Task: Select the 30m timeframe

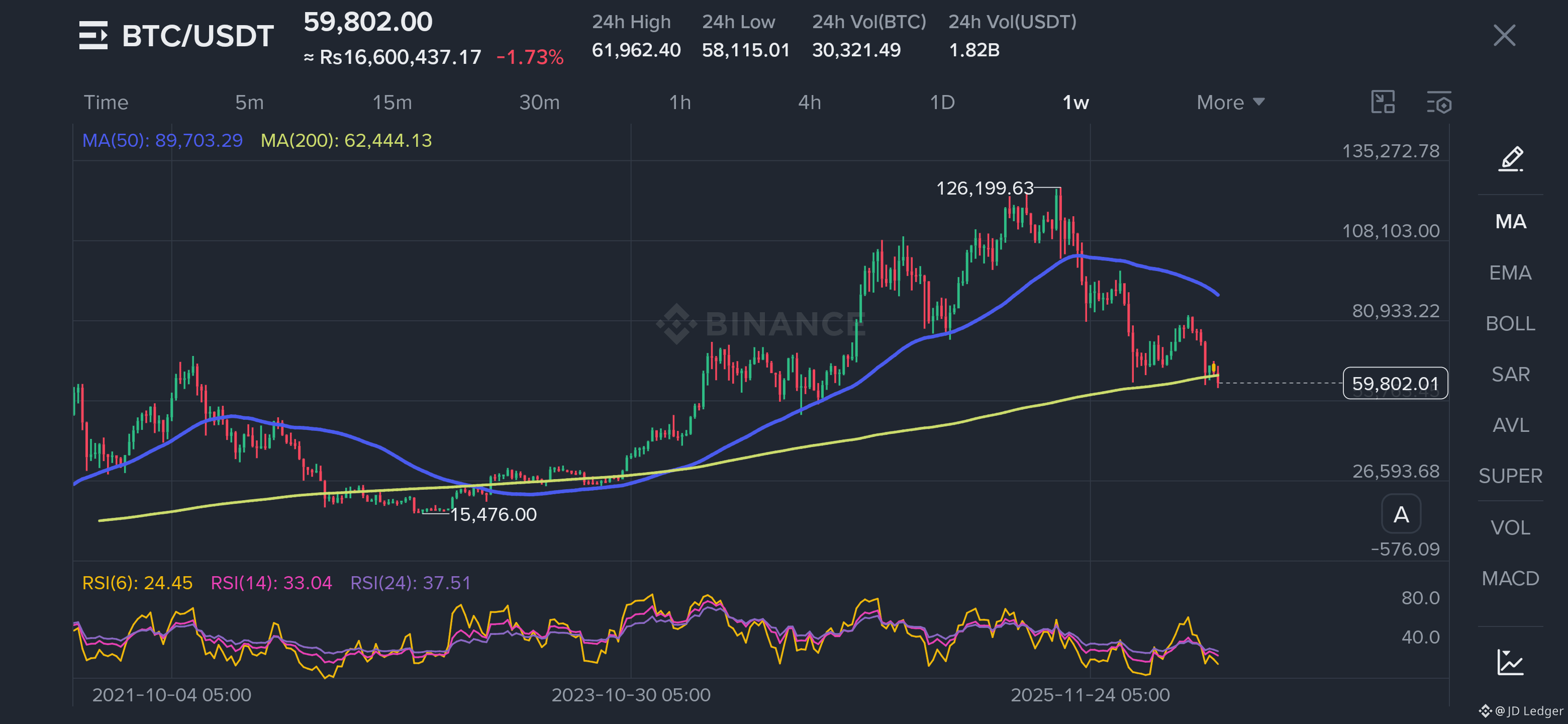Action: coord(539,102)
